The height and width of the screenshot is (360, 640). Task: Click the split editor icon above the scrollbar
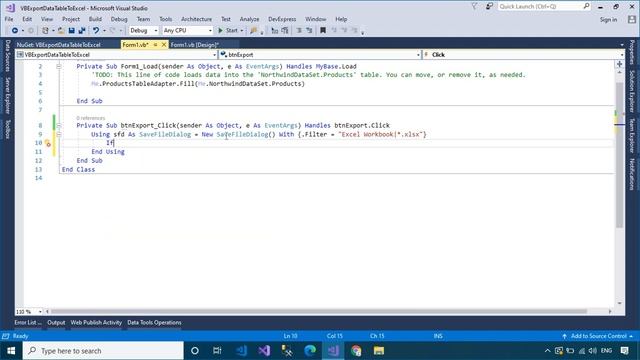click(x=619, y=64)
